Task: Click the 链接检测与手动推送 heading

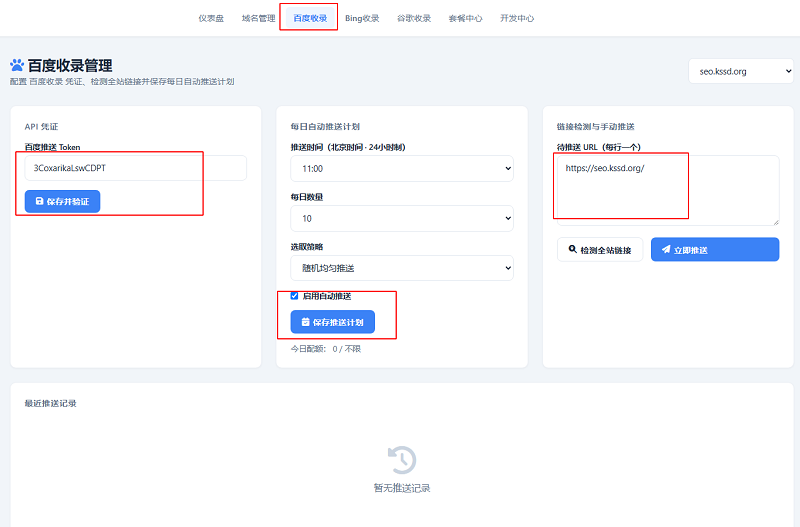Action: 595,127
